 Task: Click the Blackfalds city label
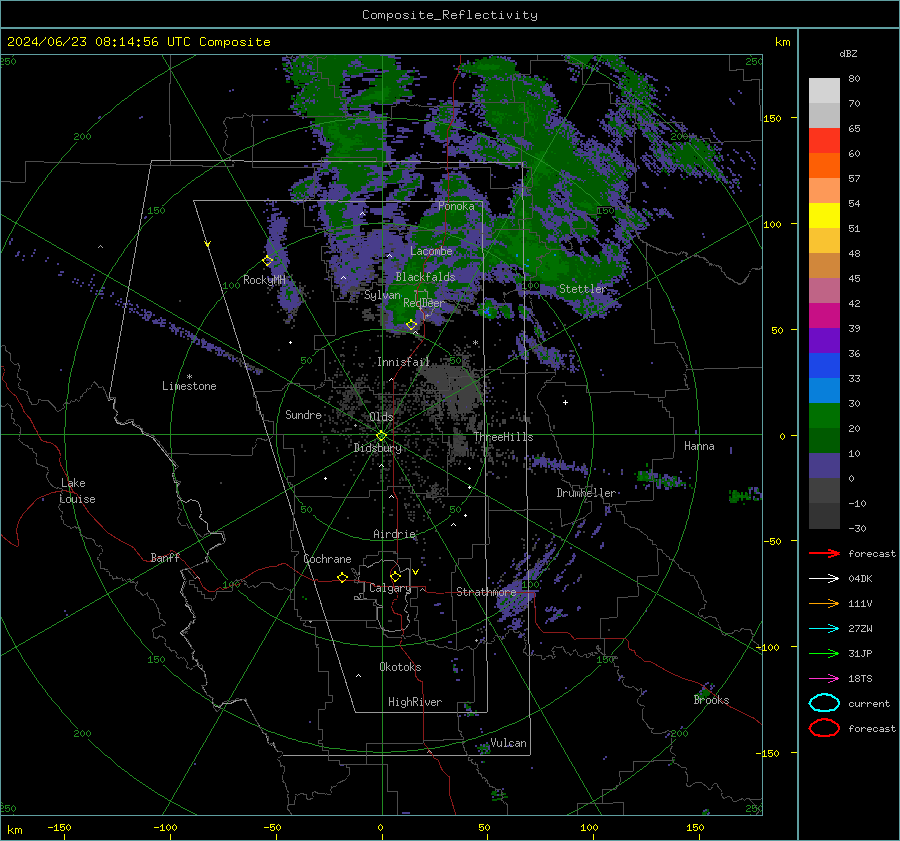click(x=425, y=277)
